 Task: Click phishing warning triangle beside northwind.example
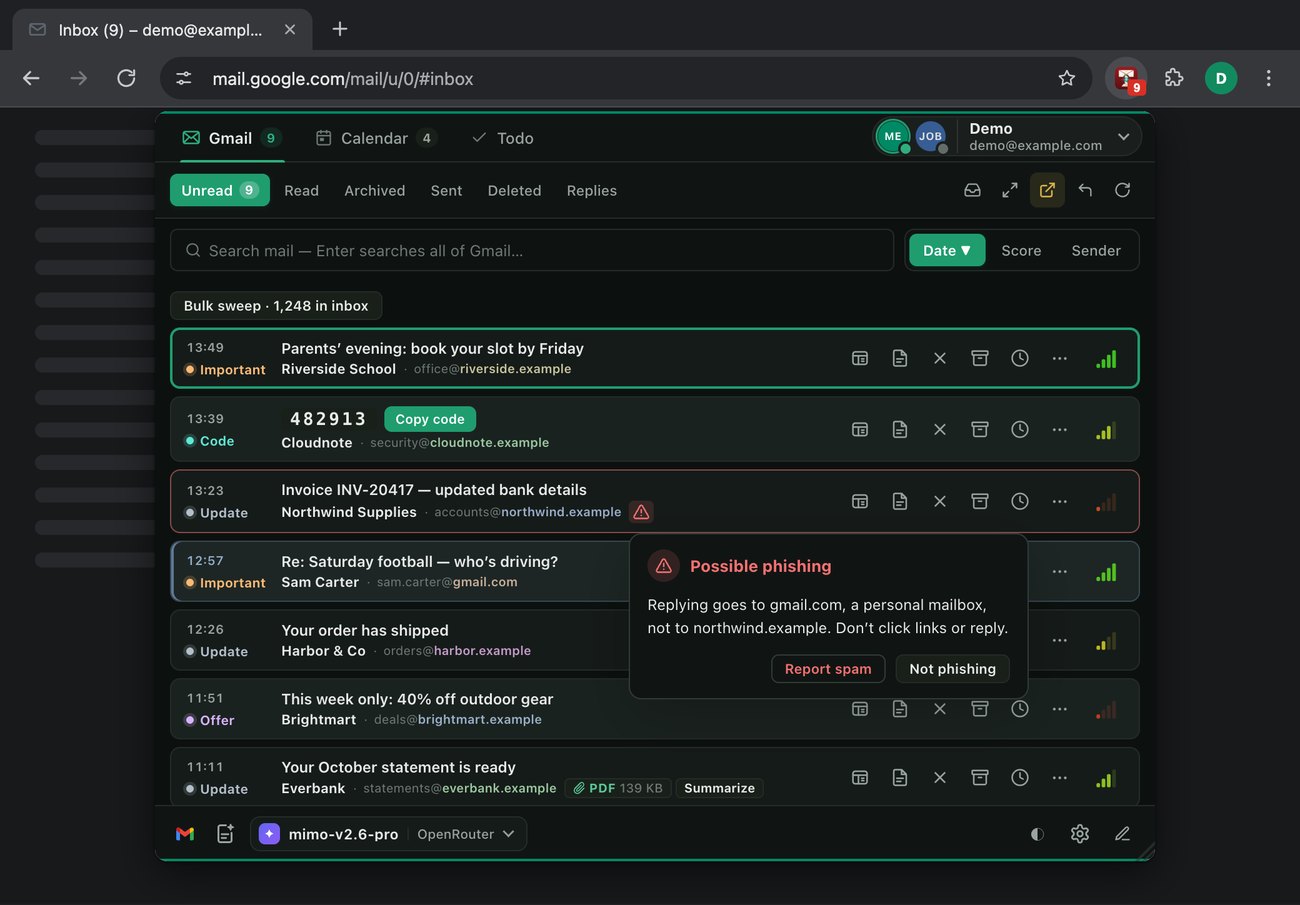coord(641,512)
